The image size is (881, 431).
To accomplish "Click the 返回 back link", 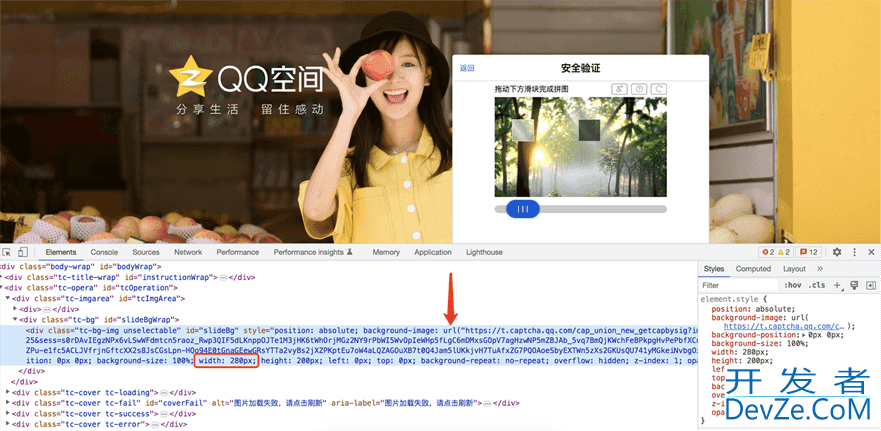I will click(467, 69).
